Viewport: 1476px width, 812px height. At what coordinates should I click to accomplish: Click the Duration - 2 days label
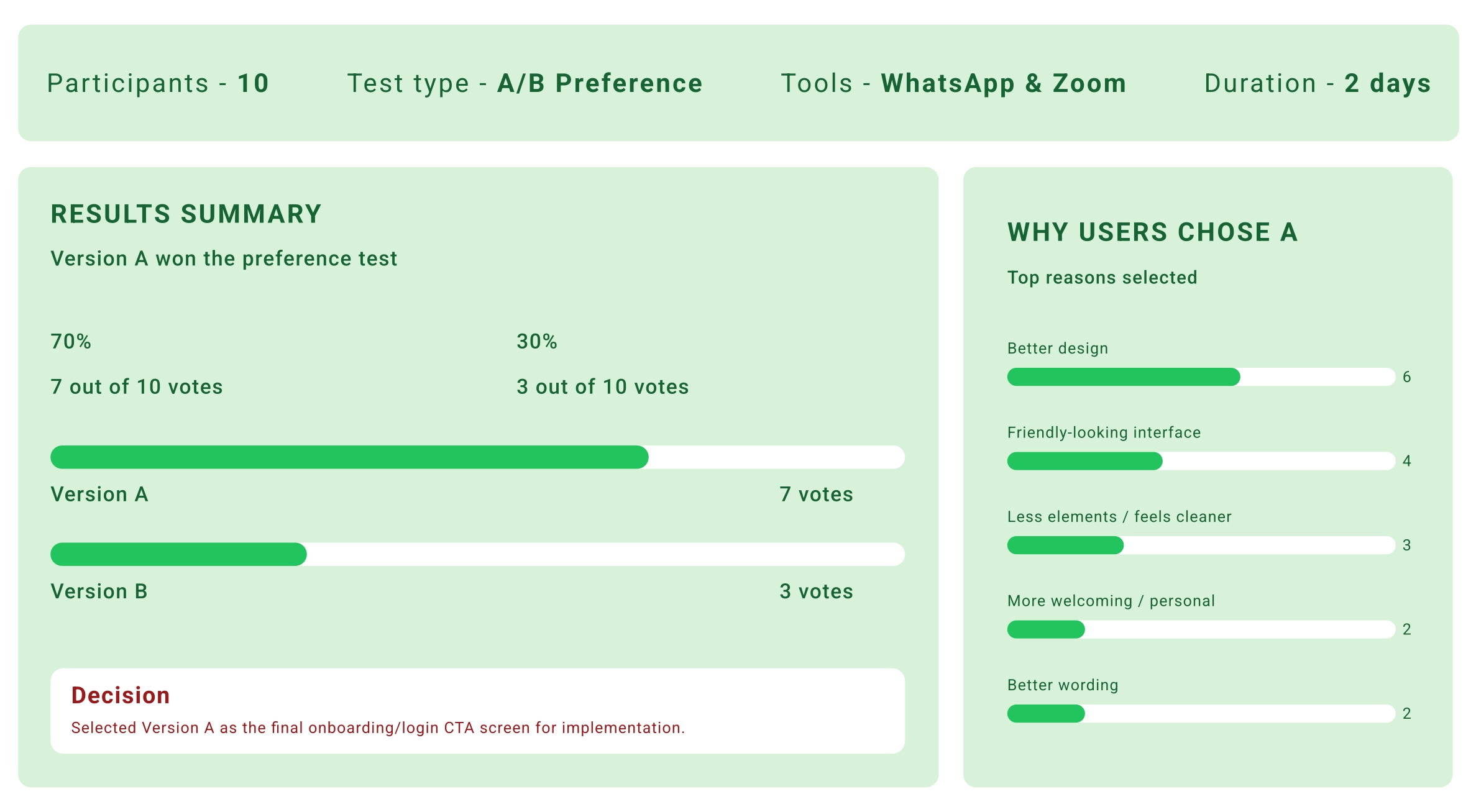point(1318,83)
